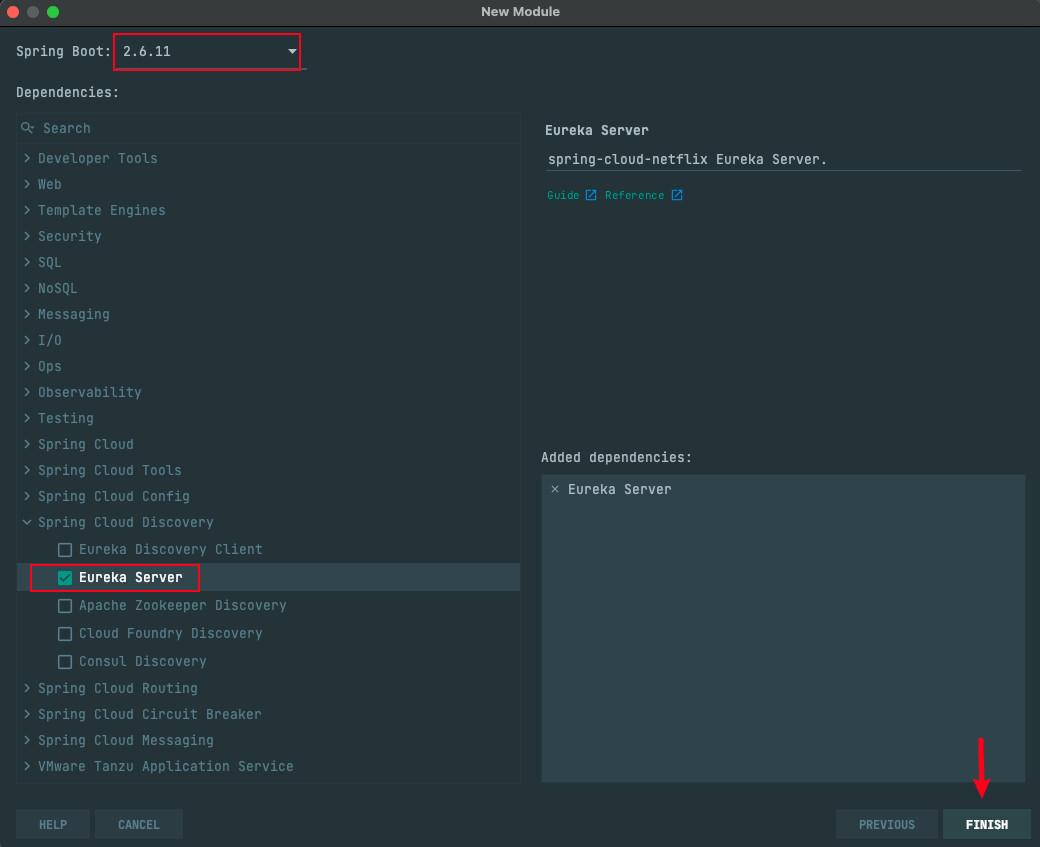Click the dependencies Search field
Screen dimensions: 1040x847
click(269, 128)
